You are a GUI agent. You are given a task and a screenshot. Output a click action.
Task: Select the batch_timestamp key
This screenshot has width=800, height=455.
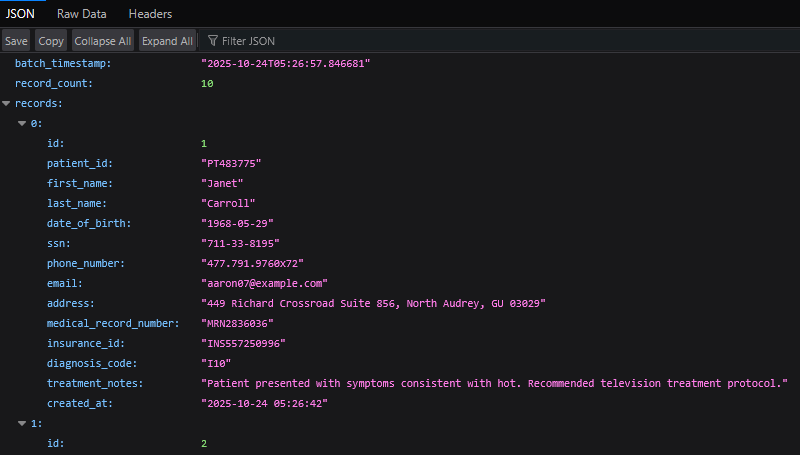(62, 63)
